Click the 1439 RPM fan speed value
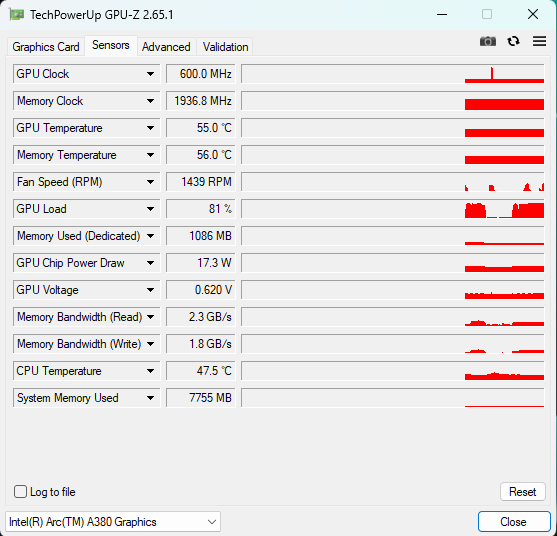 201,182
